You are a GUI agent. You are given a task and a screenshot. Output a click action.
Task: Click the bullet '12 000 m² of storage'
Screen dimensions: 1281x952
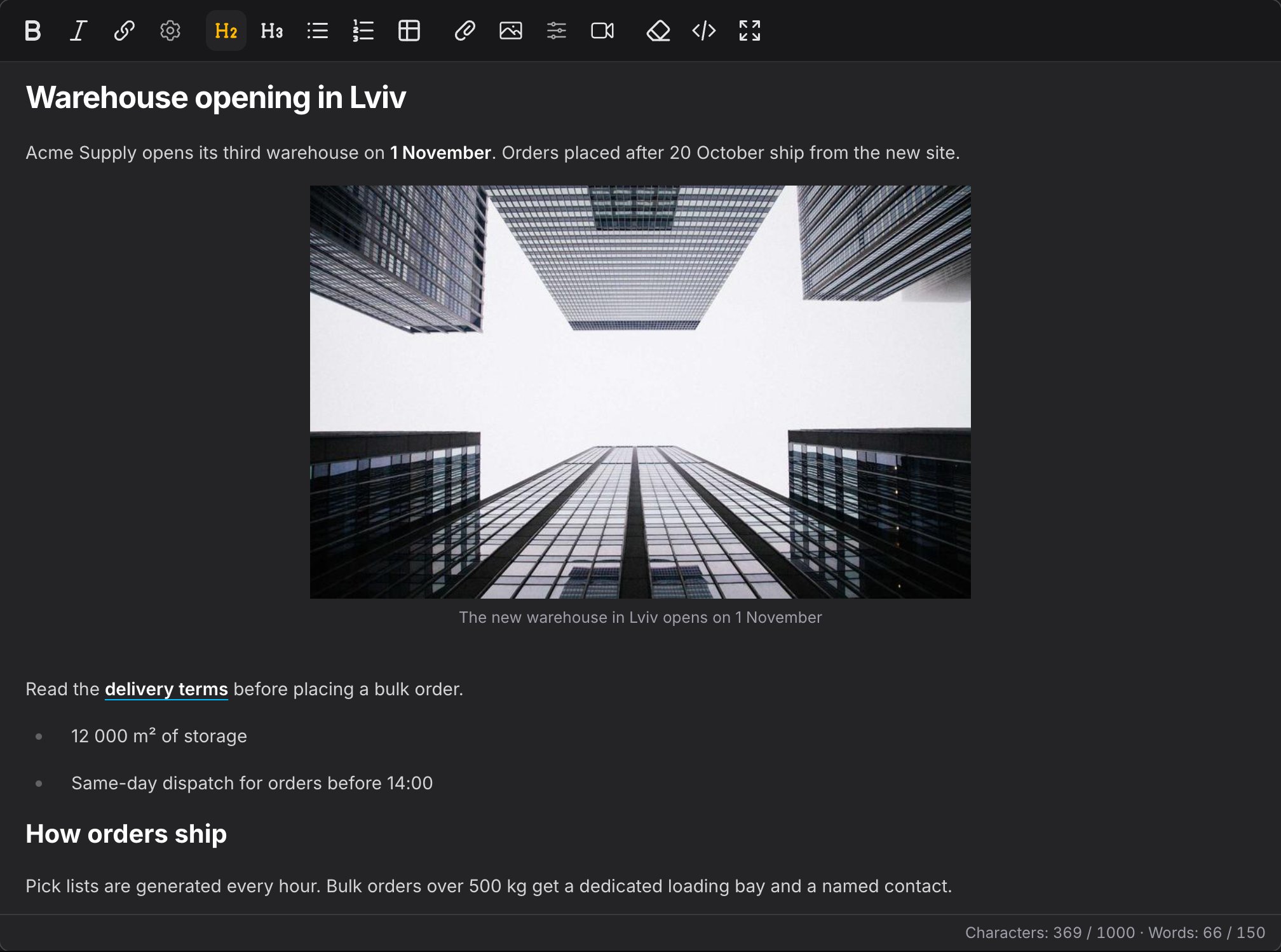click(x=159, y=736)
